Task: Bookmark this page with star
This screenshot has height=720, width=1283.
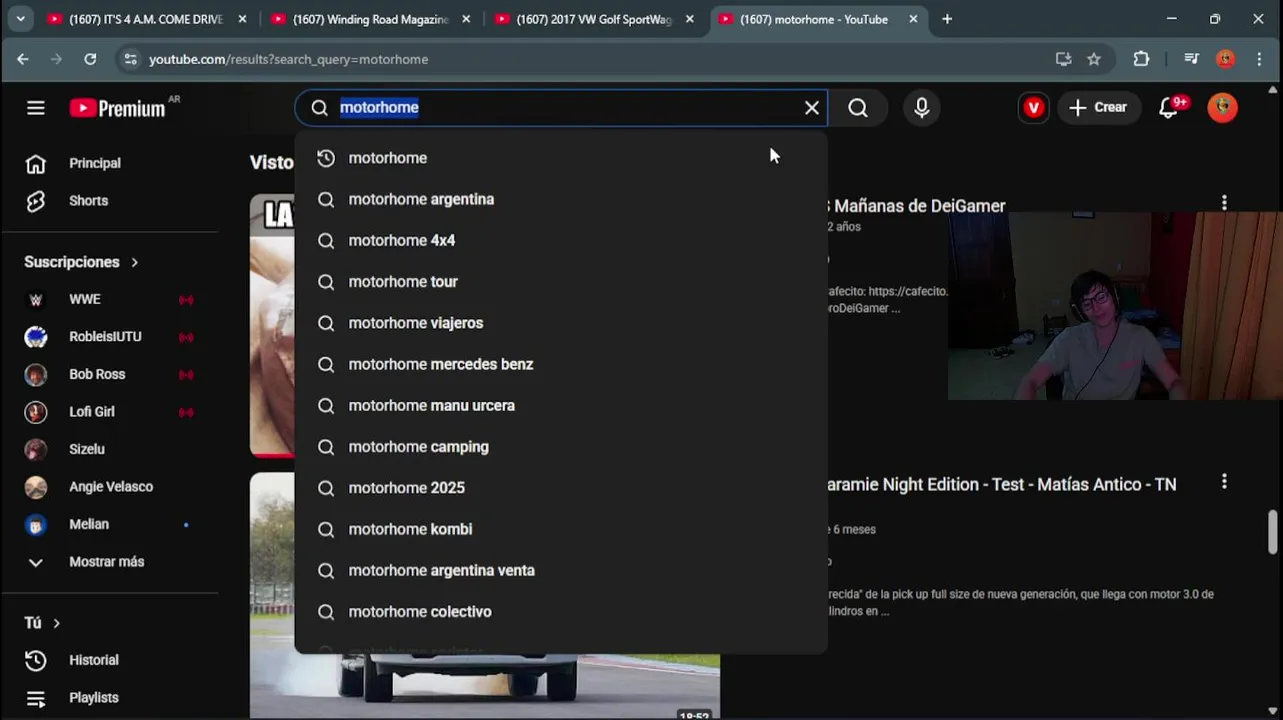Action: [1094, 59]
